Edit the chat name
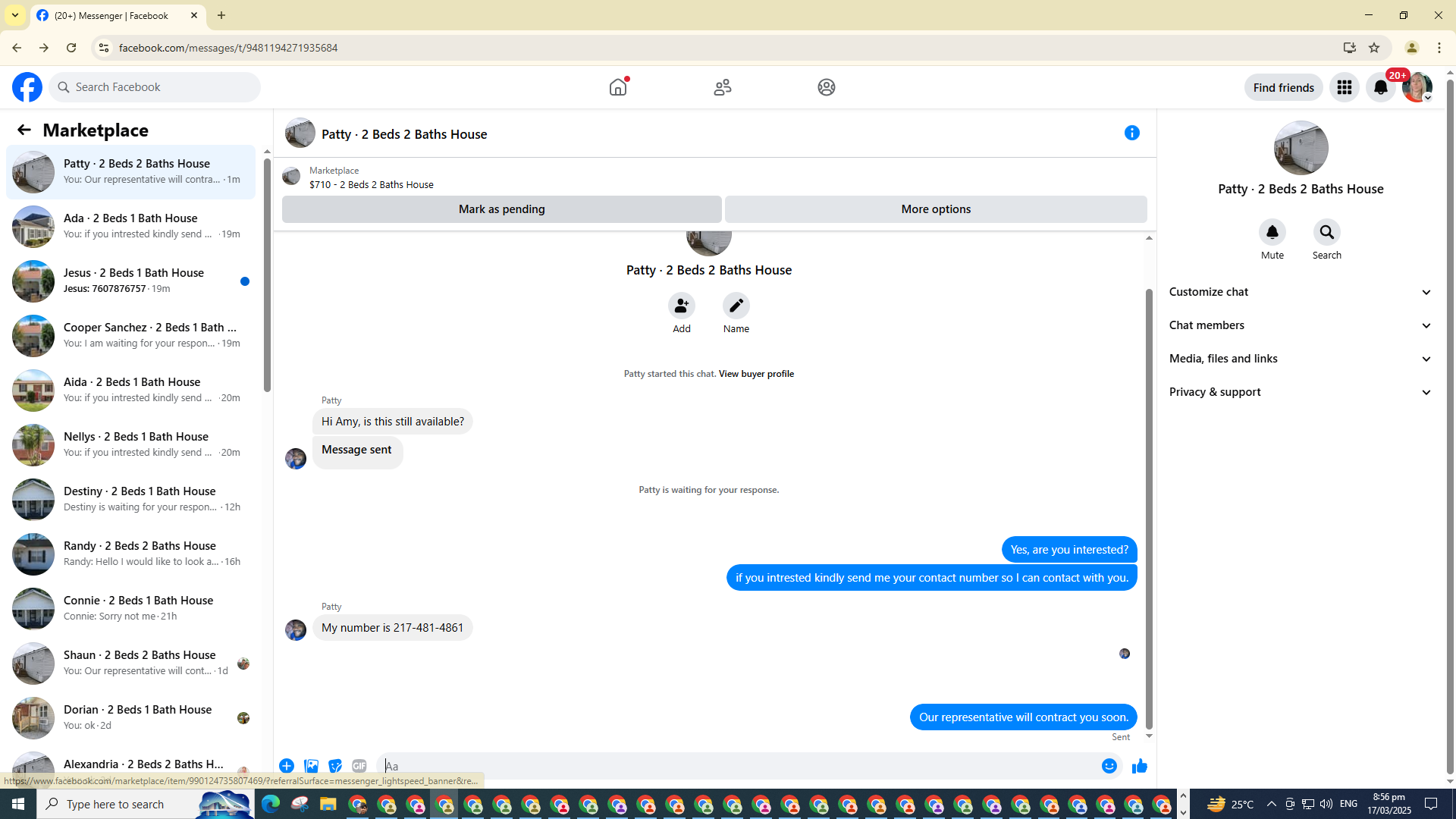Screen dimensions: 1456x819 (736, 306)
